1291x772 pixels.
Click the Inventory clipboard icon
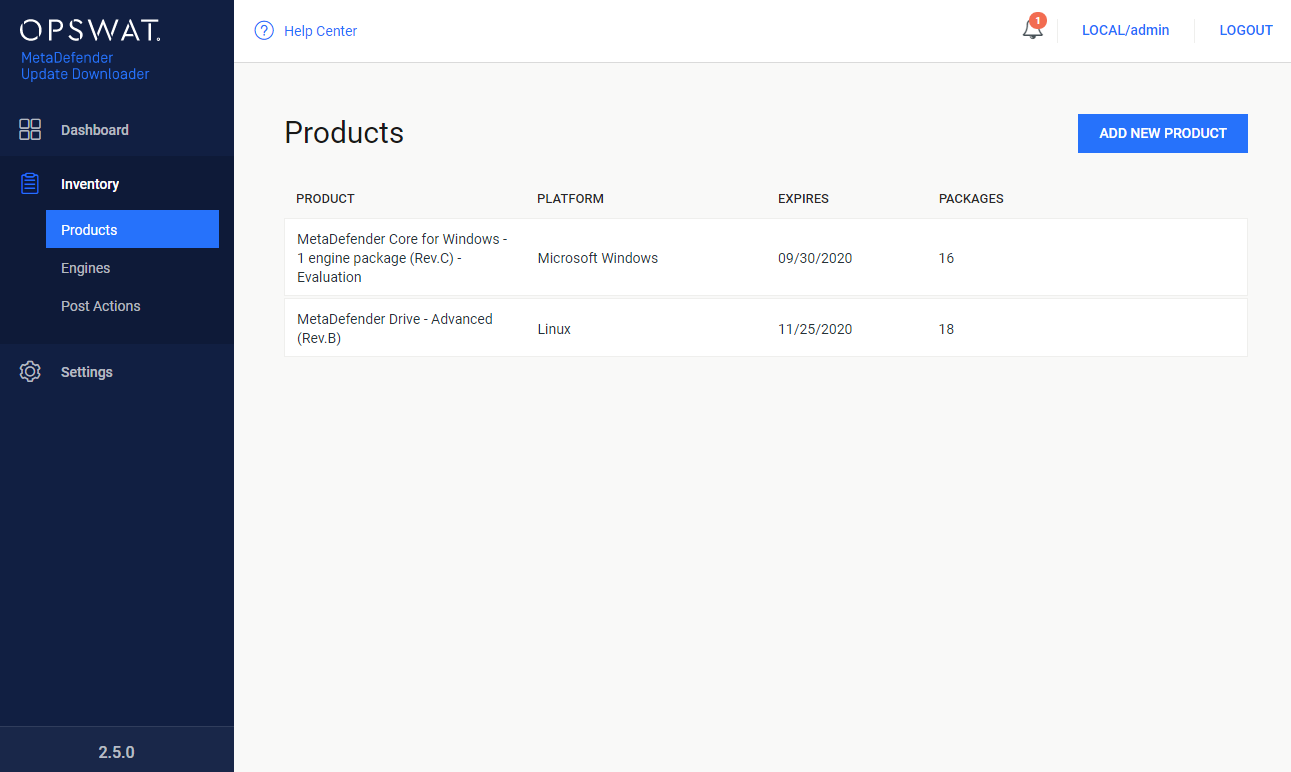point(30,184)
